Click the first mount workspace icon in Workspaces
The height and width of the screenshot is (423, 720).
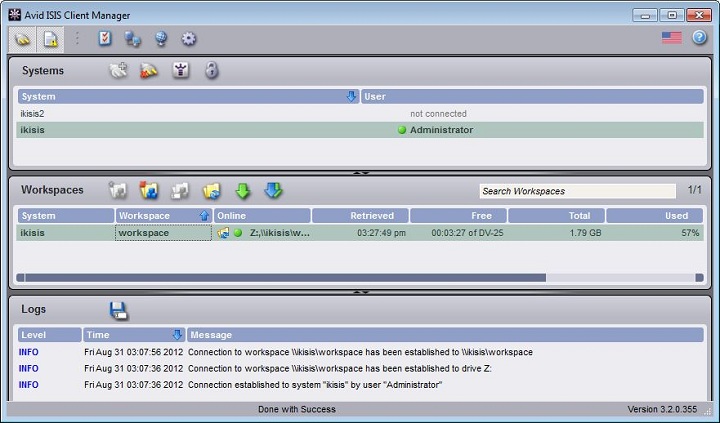tap(118, 191)
